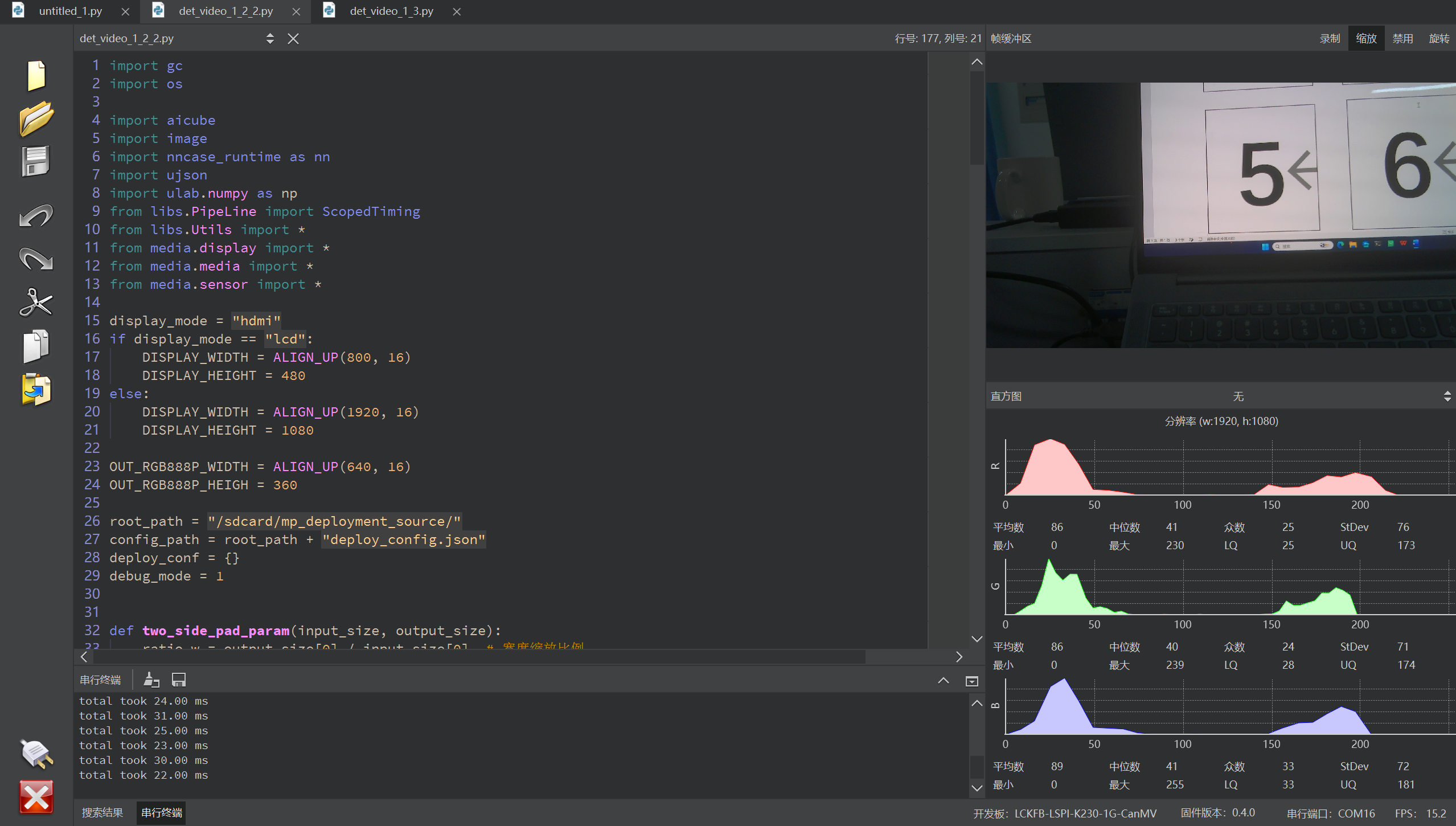The image size is (1456, 826).
Task: Close the det_video_1_2_2.py document with the X
Action: tap(293, 39)
